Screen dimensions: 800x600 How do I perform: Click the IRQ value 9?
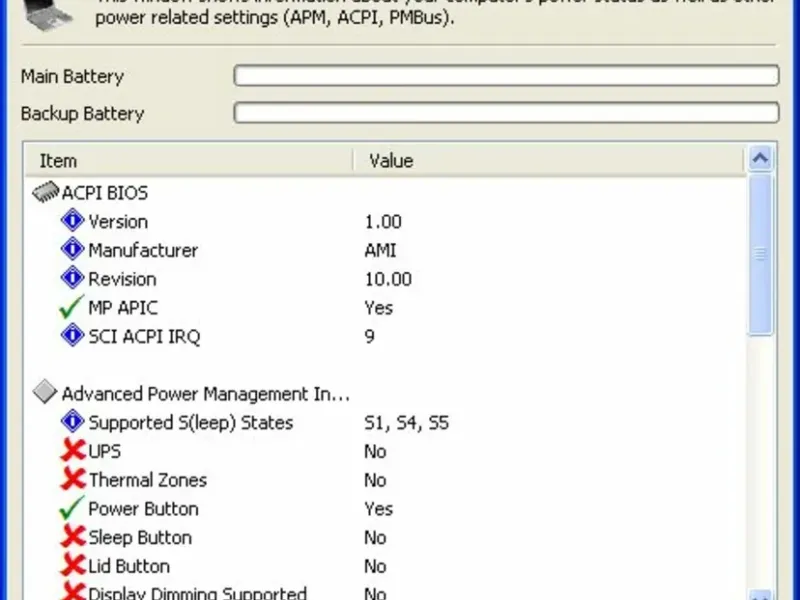point(370,336)
